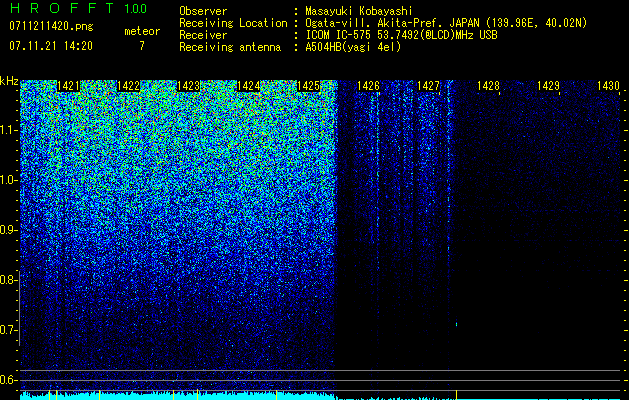Click the 1421 time marker

tap(68, 86)
